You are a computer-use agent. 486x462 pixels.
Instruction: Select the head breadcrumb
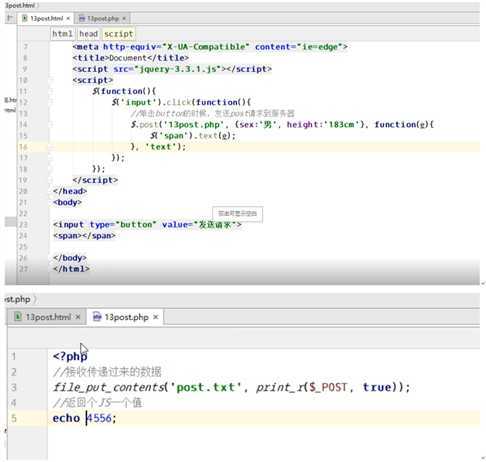pyautogui.click(x=88, y=34)
